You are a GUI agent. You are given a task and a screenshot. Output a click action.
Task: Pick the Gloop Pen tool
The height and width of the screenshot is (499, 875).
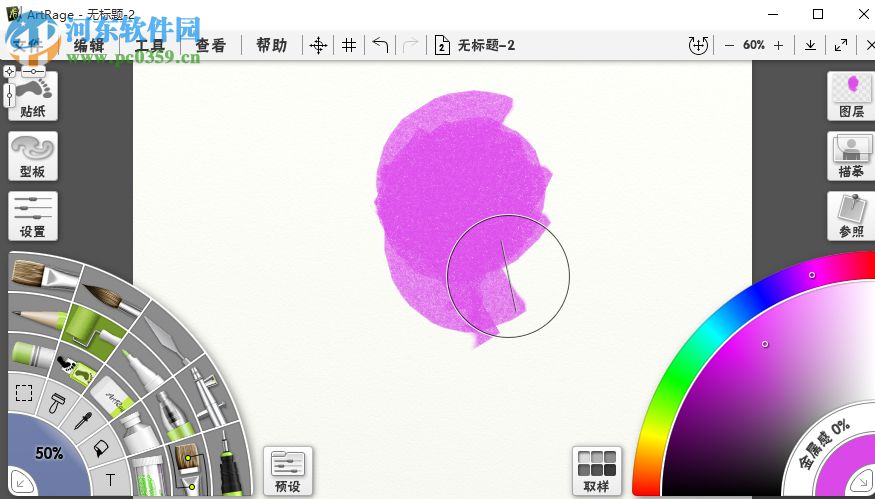(x=174, y=414)
